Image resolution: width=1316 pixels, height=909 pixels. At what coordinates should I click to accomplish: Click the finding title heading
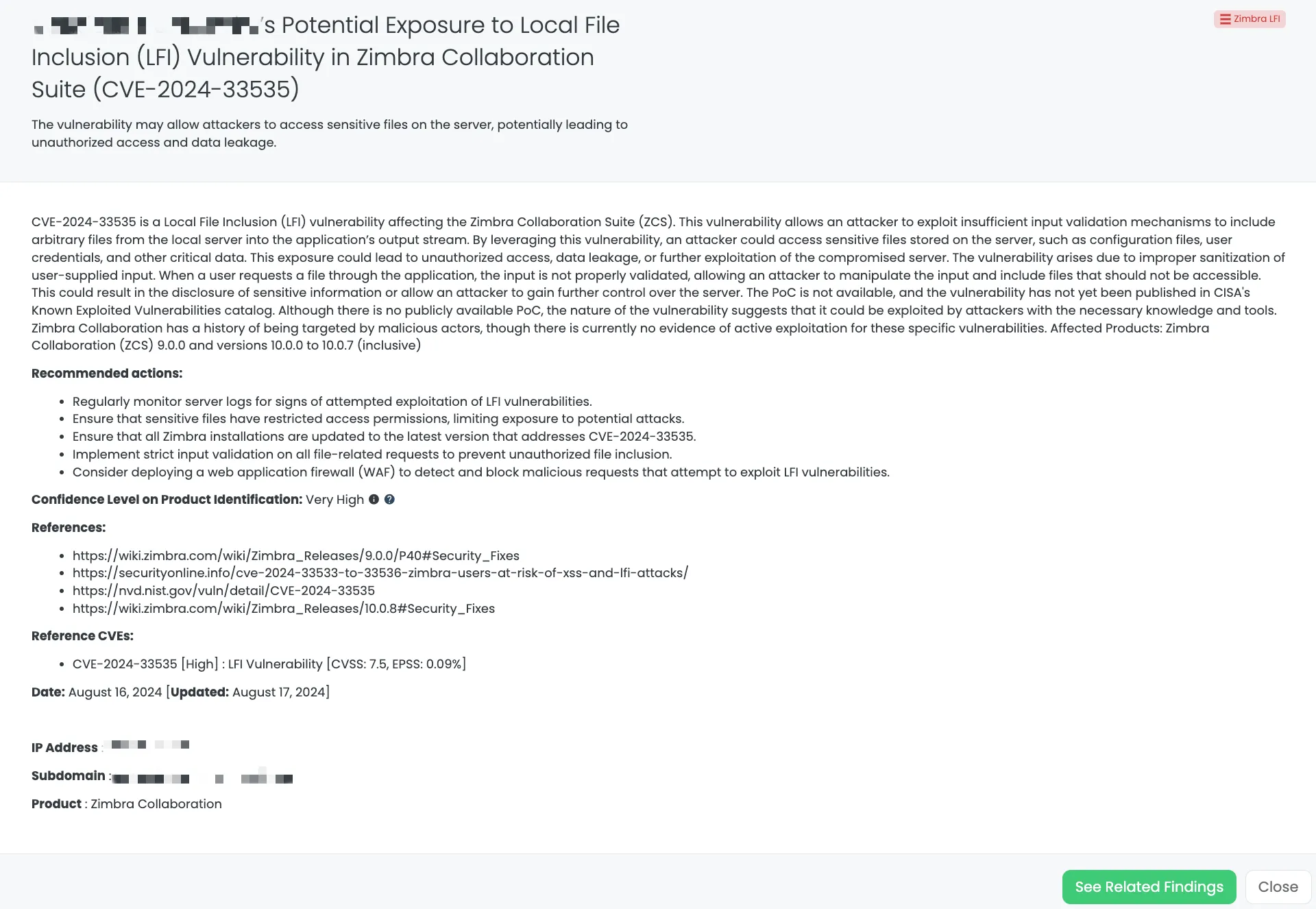(326, 58)
